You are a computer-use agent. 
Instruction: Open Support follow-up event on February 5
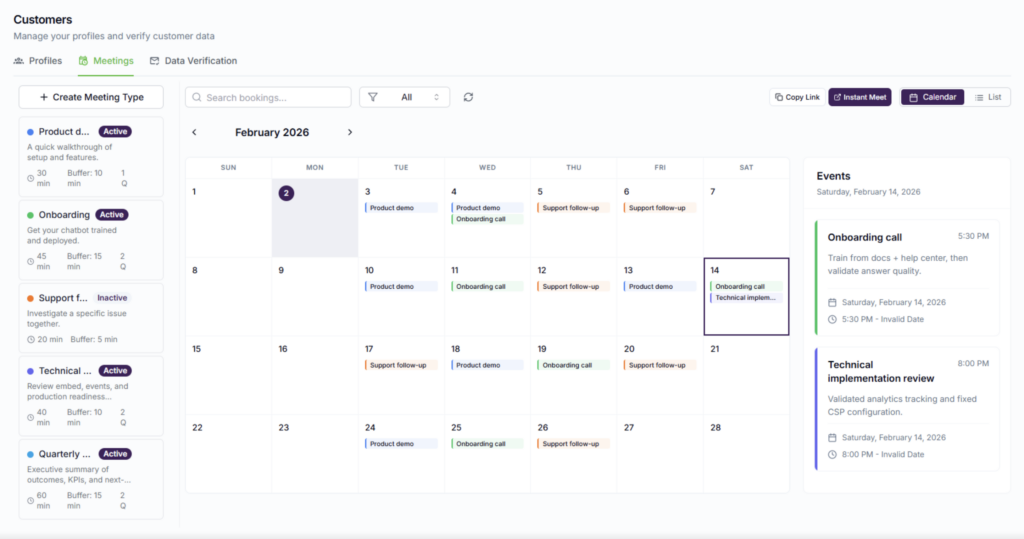pos(573,208)
